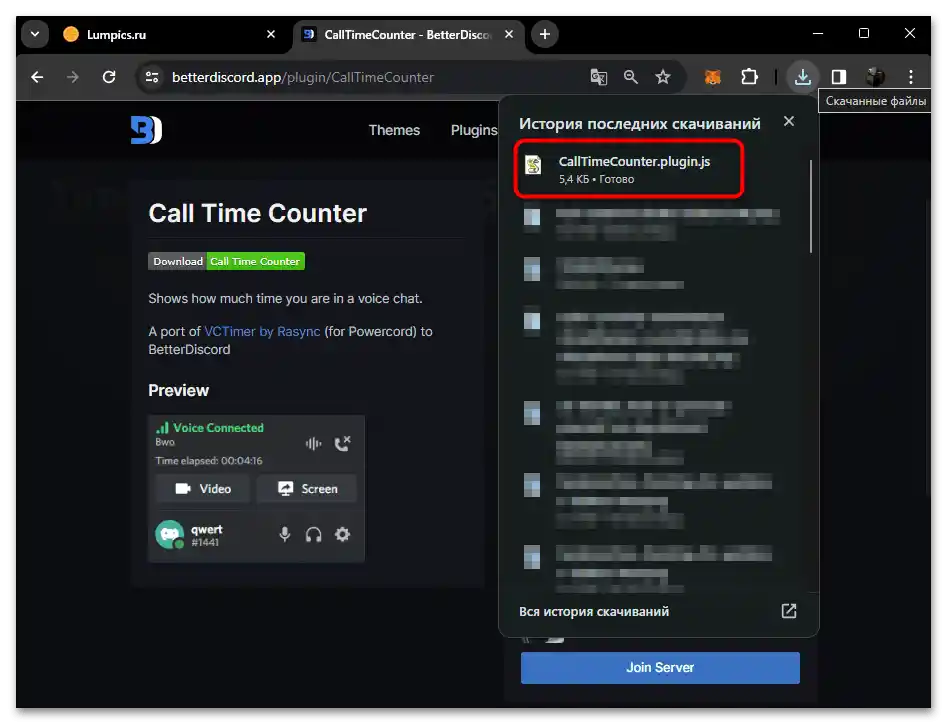Click the История последних скачиваний title

point(640,124)
